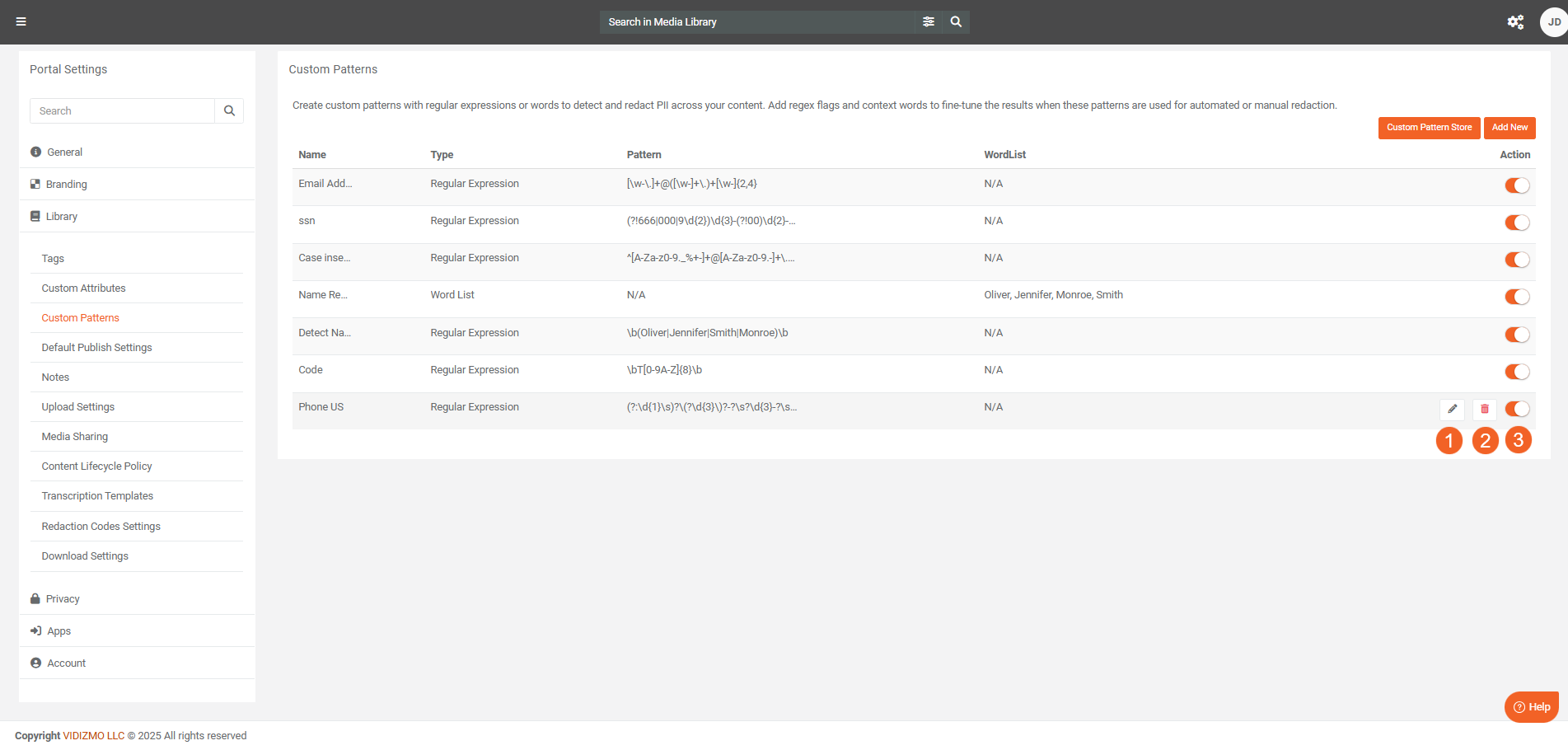Open the hamburger navigation menu
The image size is (1568, 750).
[x=21, y=21]
